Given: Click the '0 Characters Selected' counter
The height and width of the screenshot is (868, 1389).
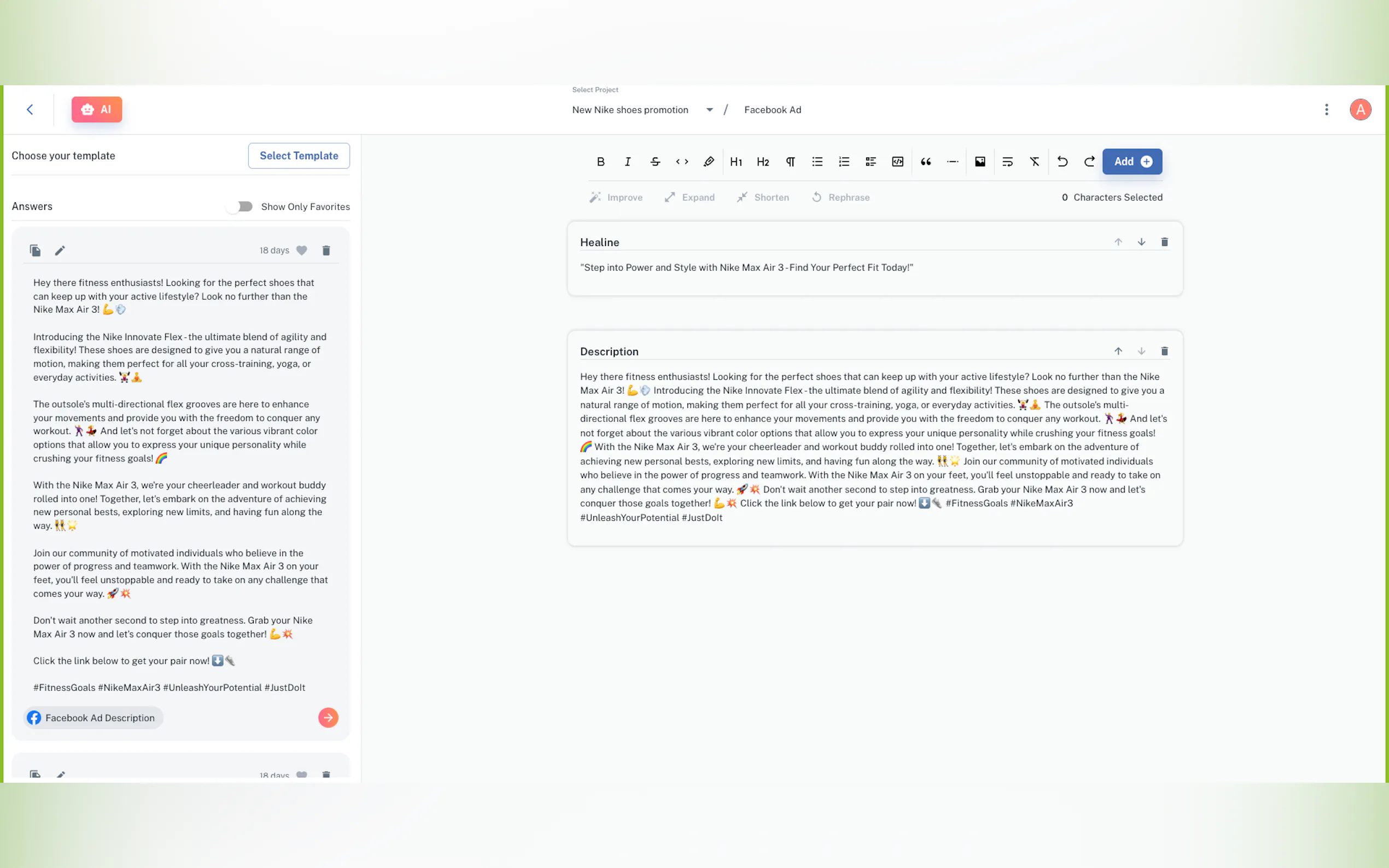Looking at the screenshot, I should pyautogui.click(x=1112, y=197).
